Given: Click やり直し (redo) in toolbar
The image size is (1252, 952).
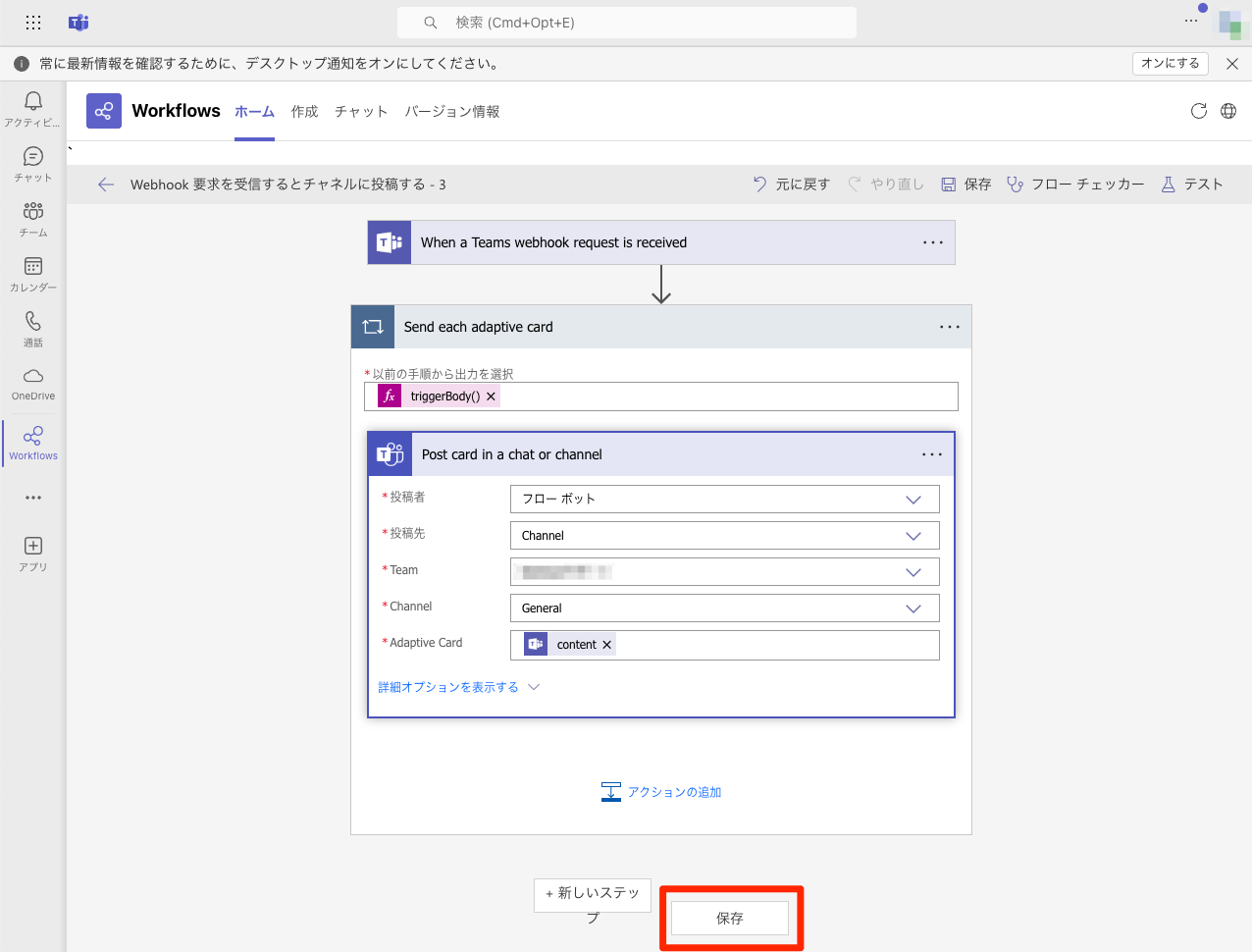Looking at the screenshot, I should click(885, 185).
